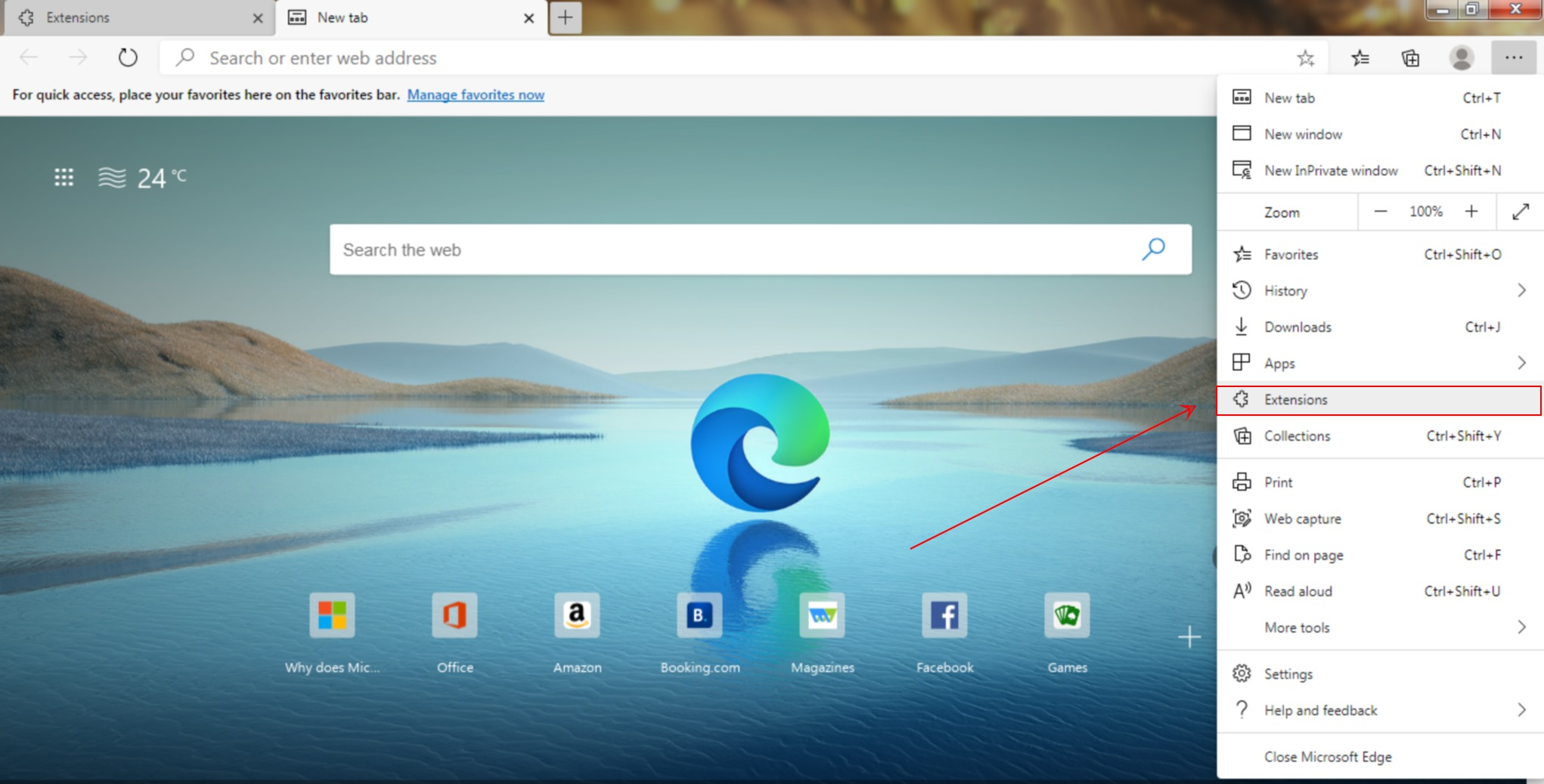Open Downloads from the menu
This screenshot has width=1544, height=784.
(1298, 327)
